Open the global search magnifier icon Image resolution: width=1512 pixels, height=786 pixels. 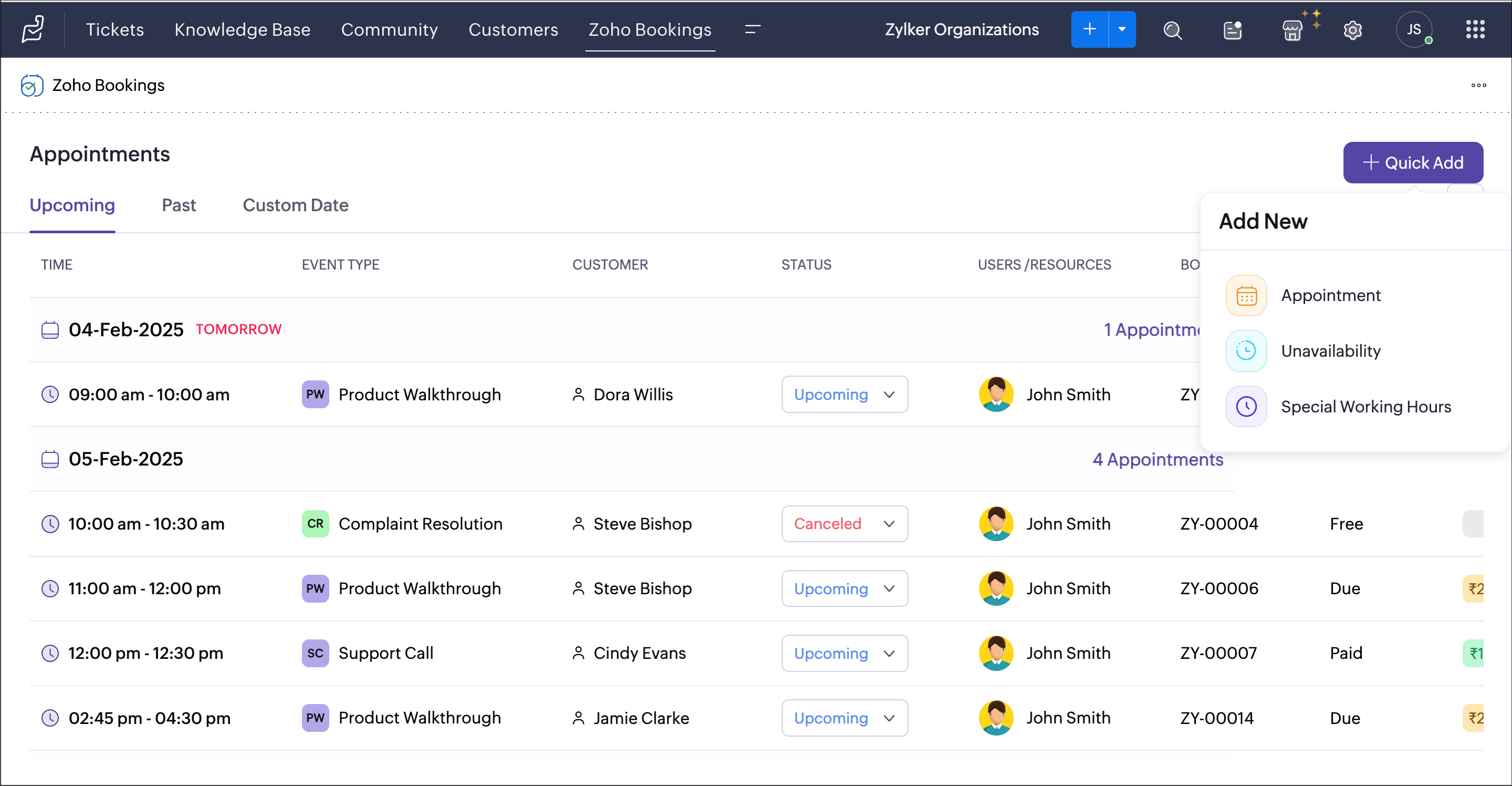coord(1172,30)
